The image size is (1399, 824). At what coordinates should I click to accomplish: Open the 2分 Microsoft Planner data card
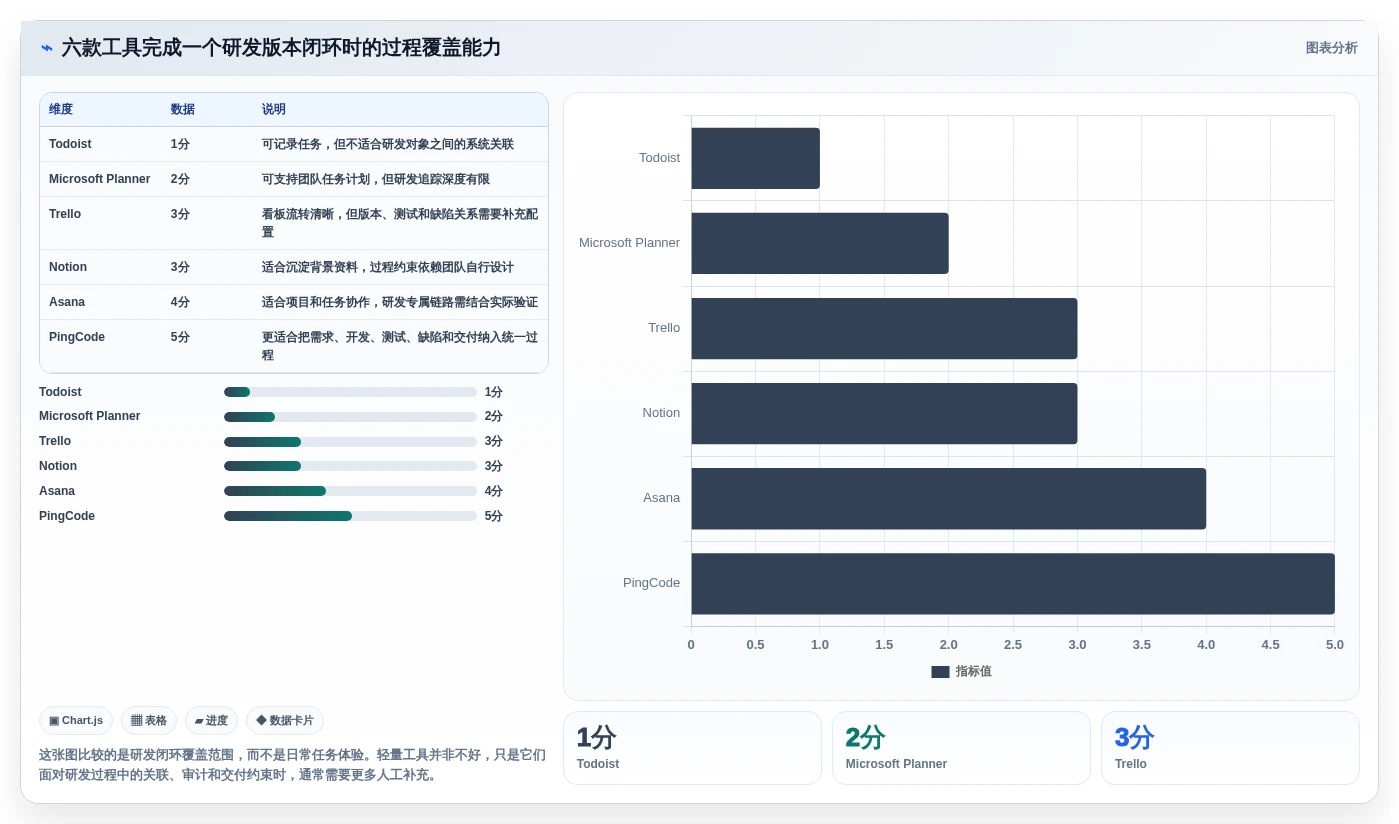961,748
